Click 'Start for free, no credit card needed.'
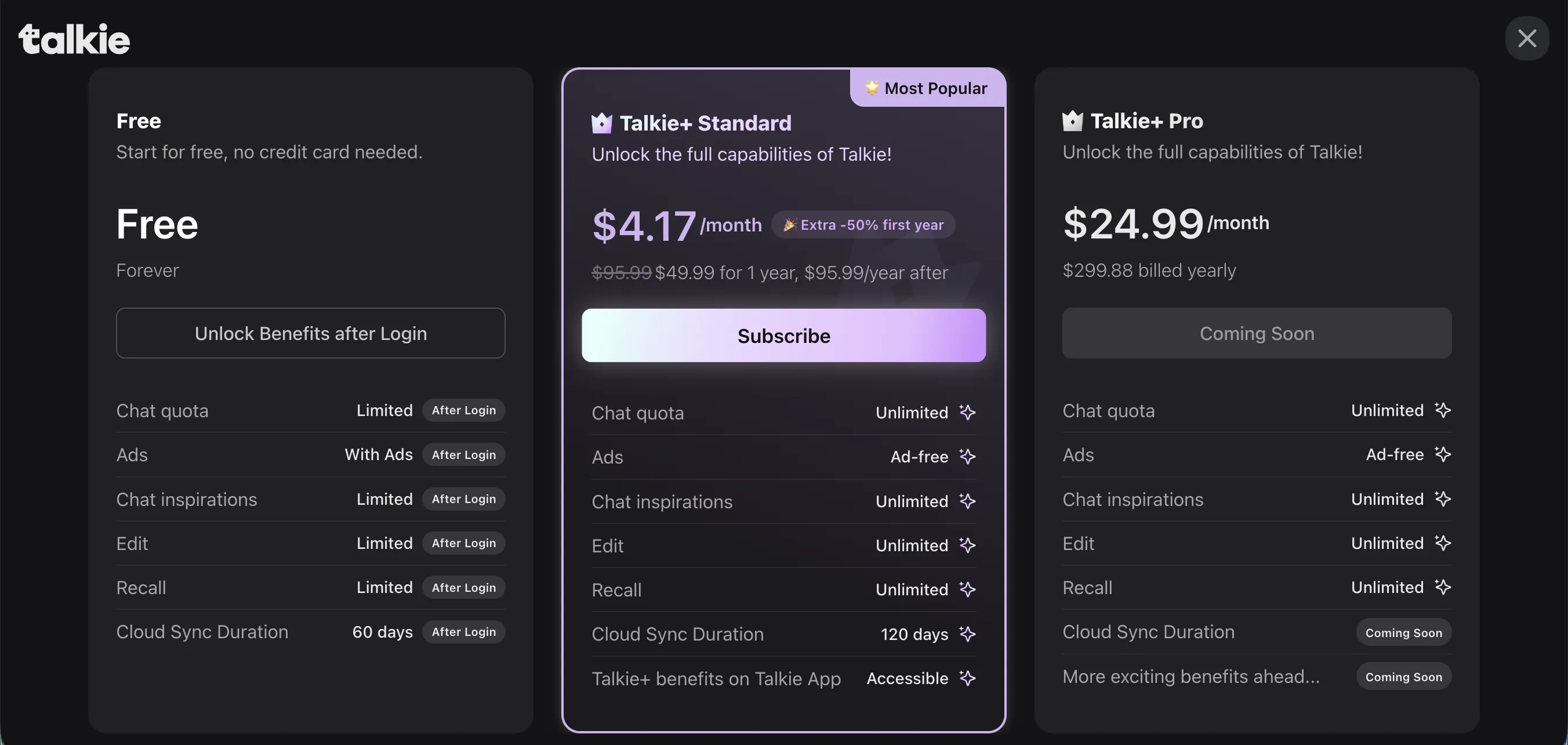 pyautogui.click(x=269, y=151)
